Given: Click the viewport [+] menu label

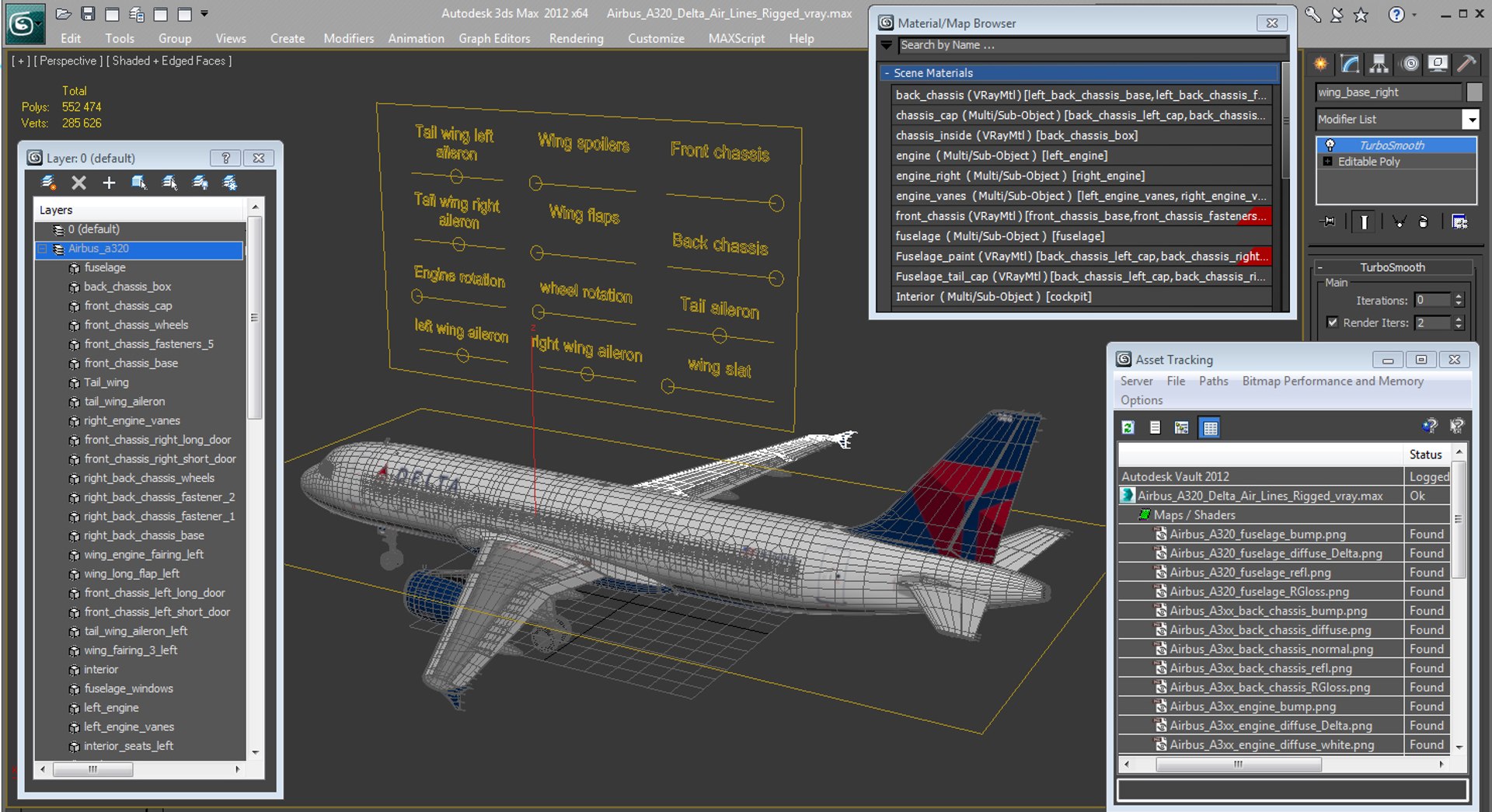Looking at the screenshot, I should click(21, 61).
